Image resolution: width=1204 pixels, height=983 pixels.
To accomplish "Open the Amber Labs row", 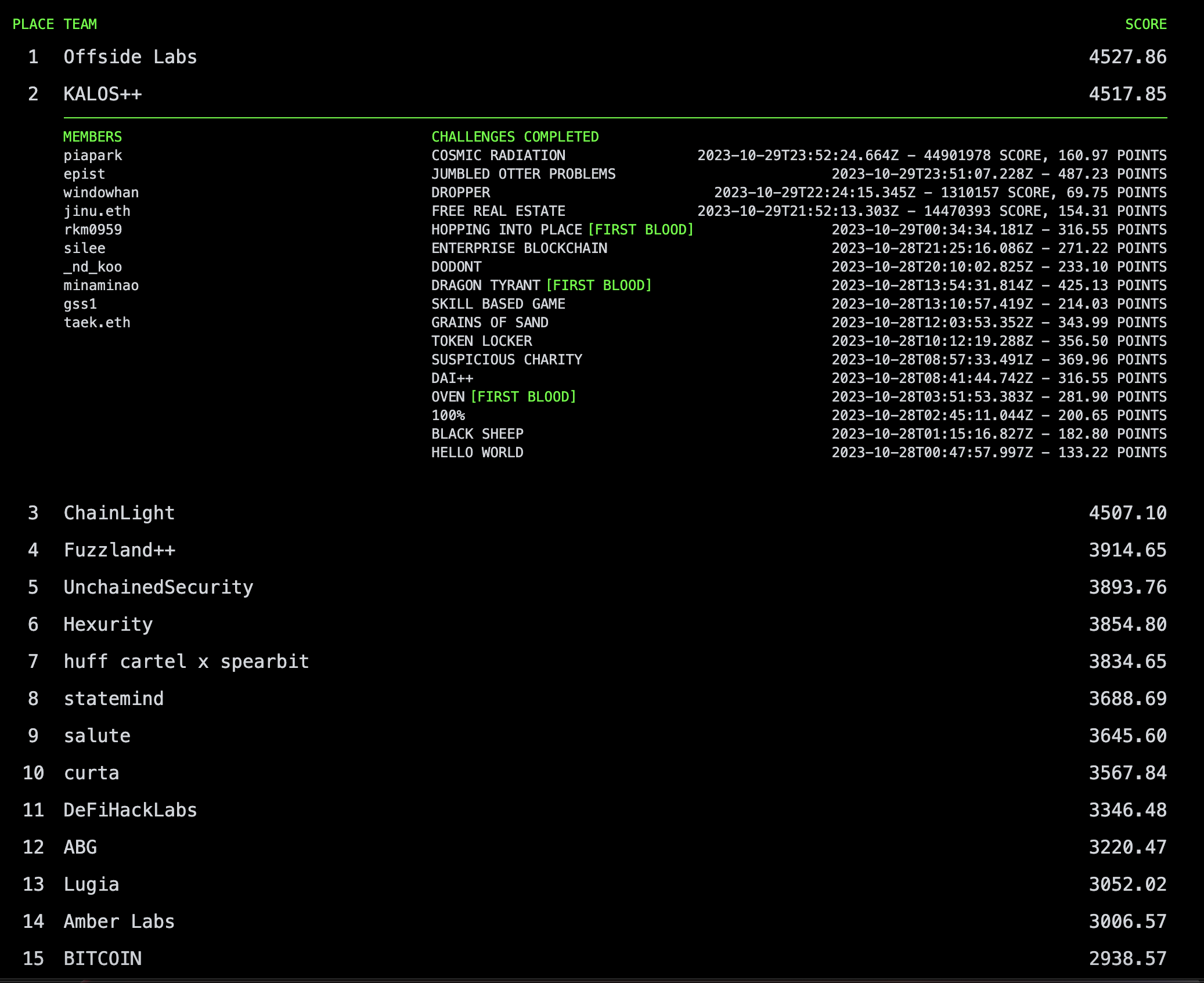I will 119,921.
